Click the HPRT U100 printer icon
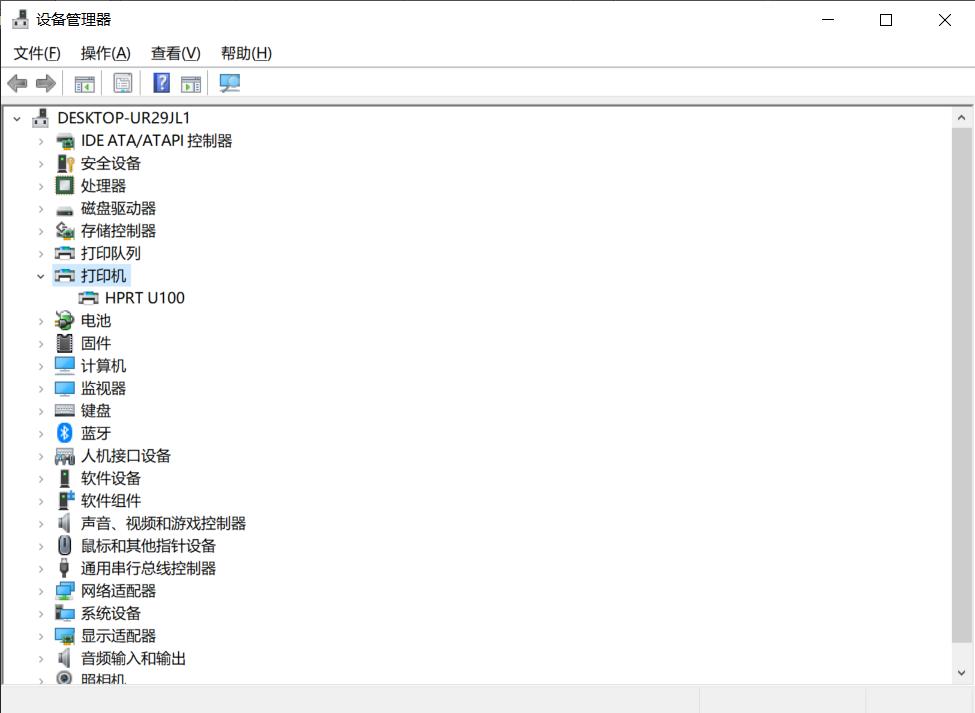The height and width of the screenshot is (713, 975). click(x=88, y=298)
